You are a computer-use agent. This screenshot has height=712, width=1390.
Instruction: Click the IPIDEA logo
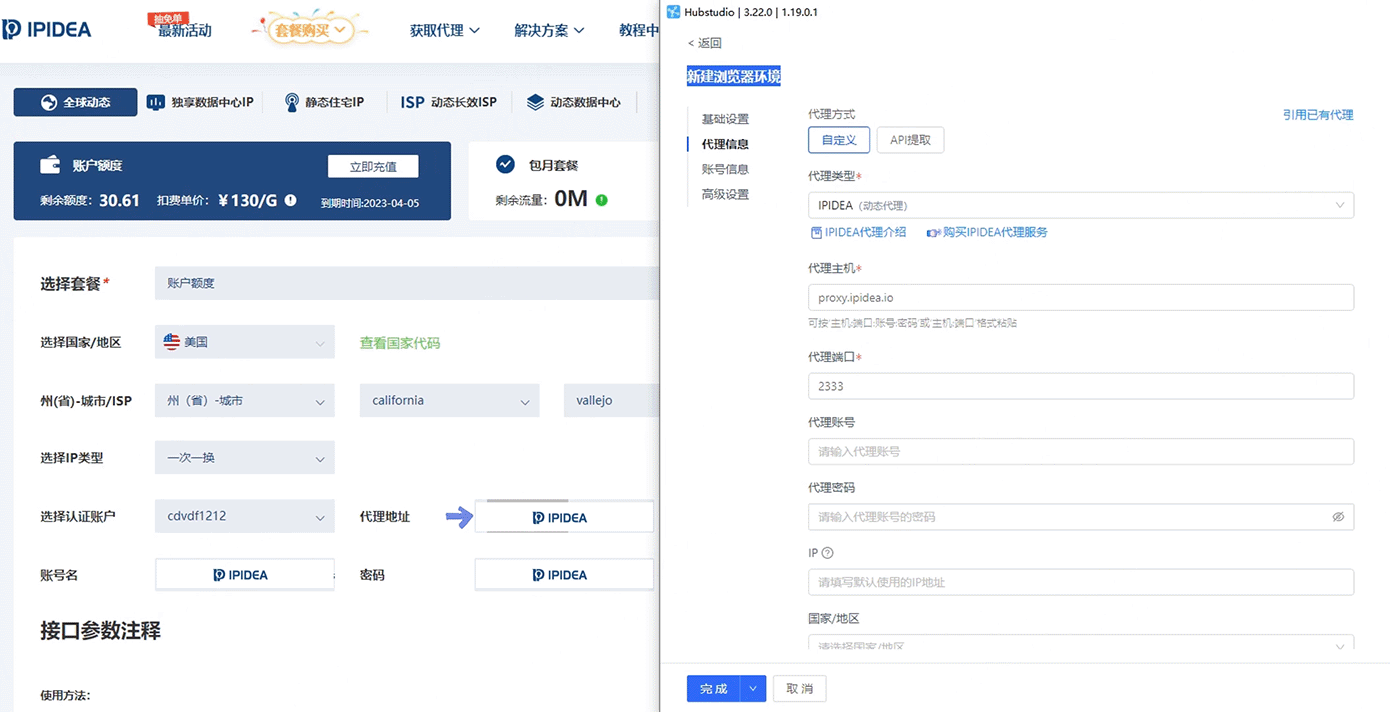point(47,29)
